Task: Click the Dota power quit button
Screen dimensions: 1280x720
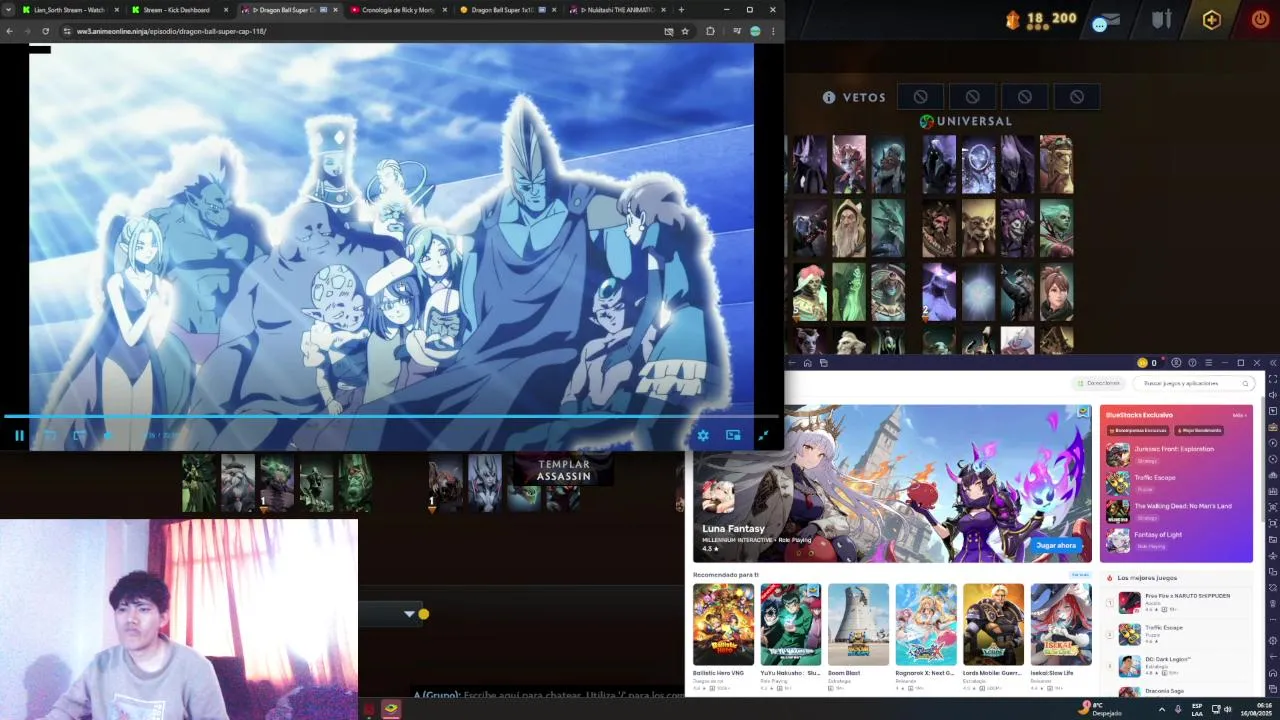Action: coord(1260,19)
